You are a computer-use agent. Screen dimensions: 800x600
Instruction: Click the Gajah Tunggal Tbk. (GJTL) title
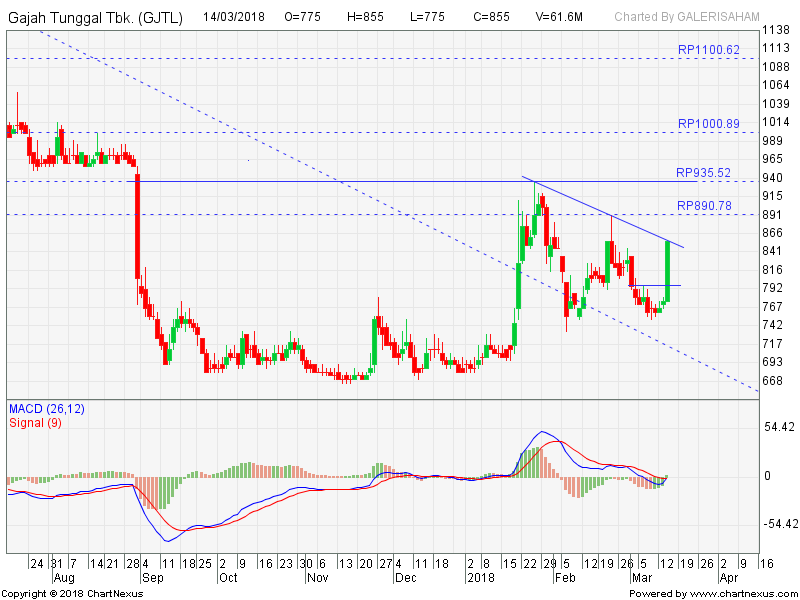tap(95, 17)
